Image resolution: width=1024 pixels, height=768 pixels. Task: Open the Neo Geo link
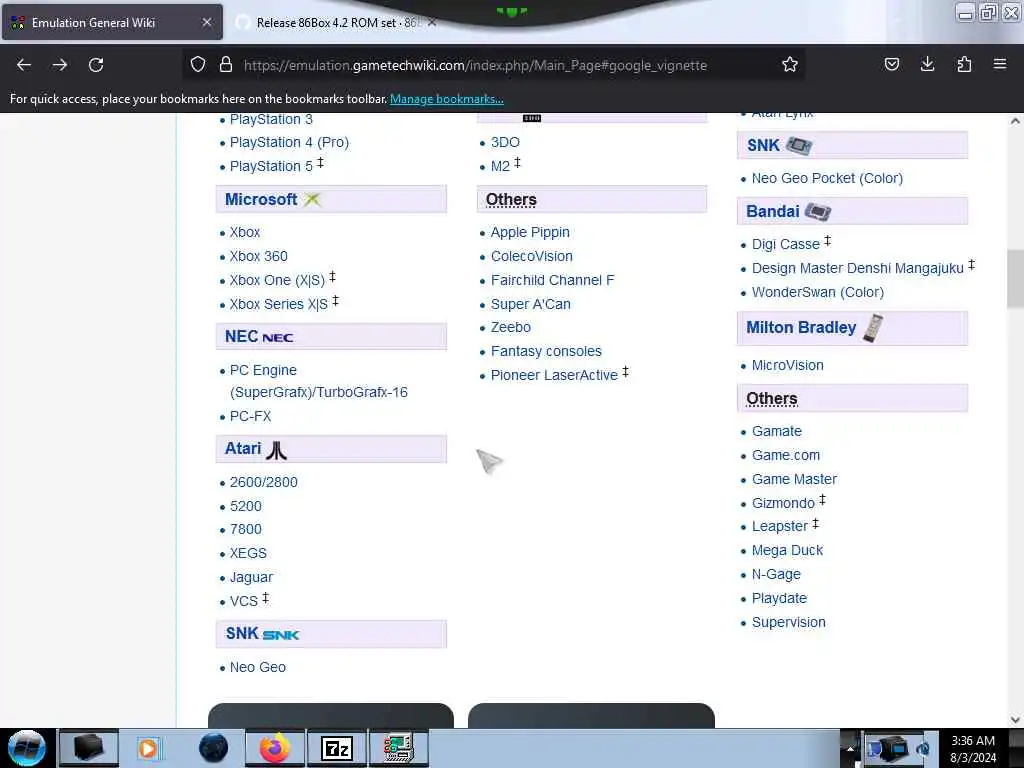coord(257,667)
